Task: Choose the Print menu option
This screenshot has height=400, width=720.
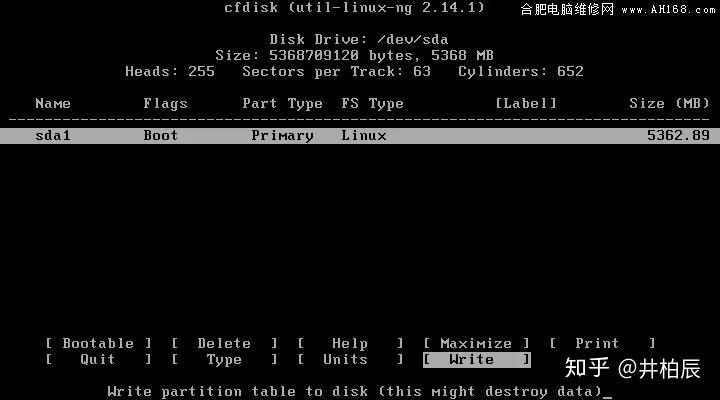Action: [x=602, y=343]
